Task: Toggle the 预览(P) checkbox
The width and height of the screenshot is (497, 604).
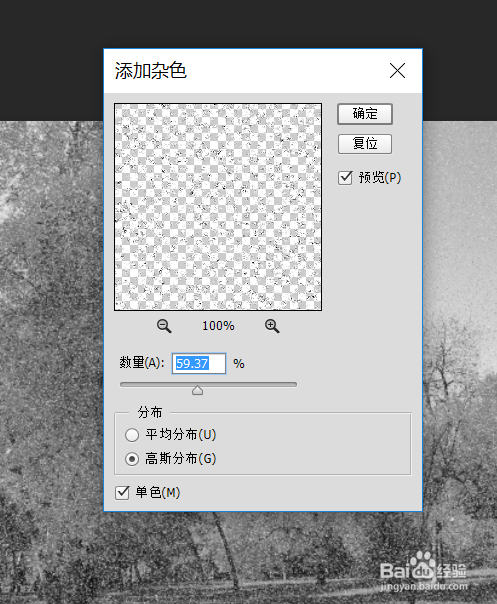Action: [345, 178]
